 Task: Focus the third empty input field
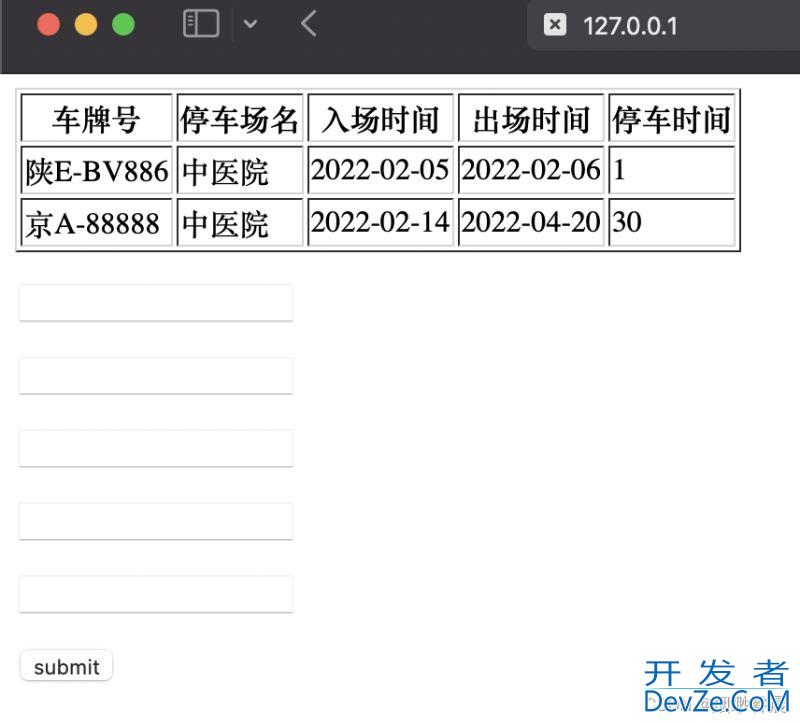point(156,448)
